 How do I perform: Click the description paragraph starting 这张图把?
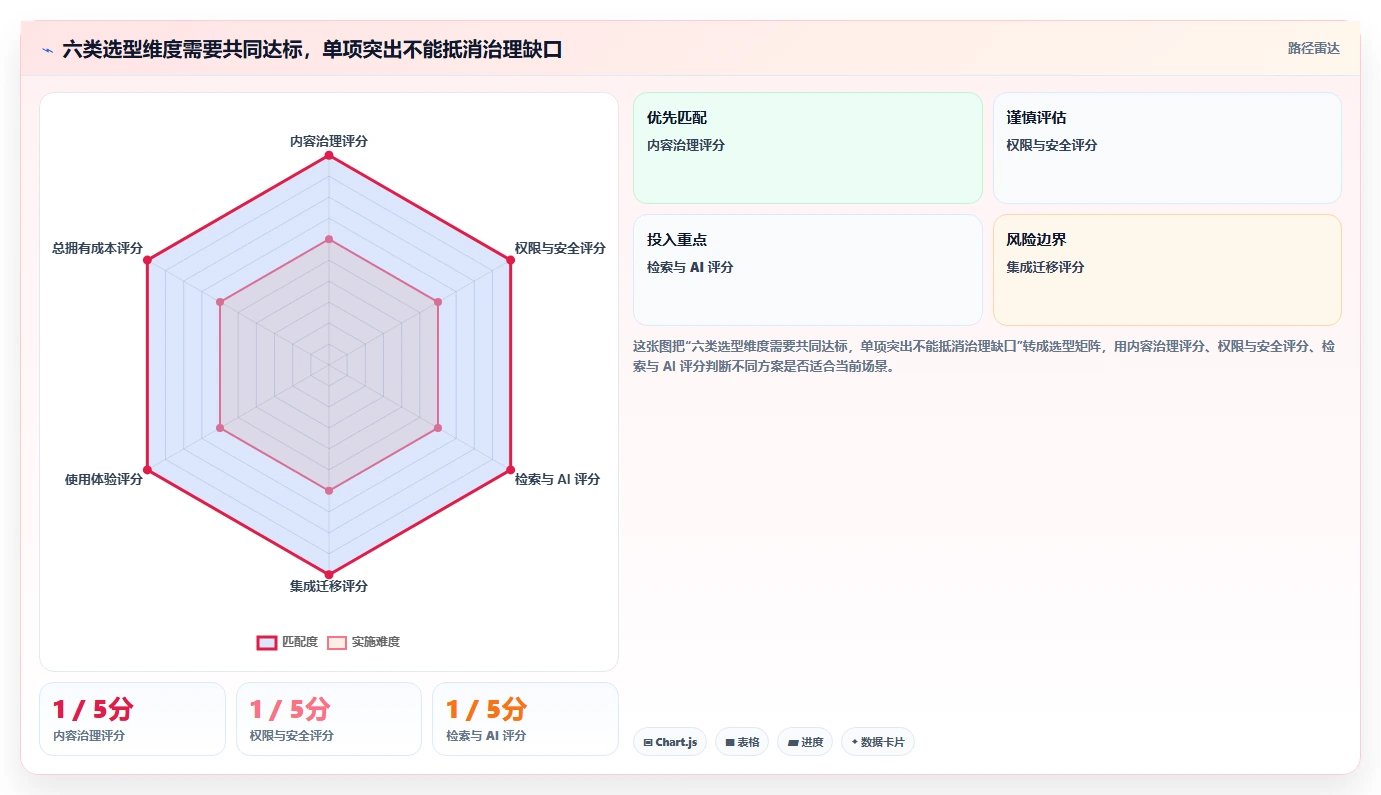[983, 356]
